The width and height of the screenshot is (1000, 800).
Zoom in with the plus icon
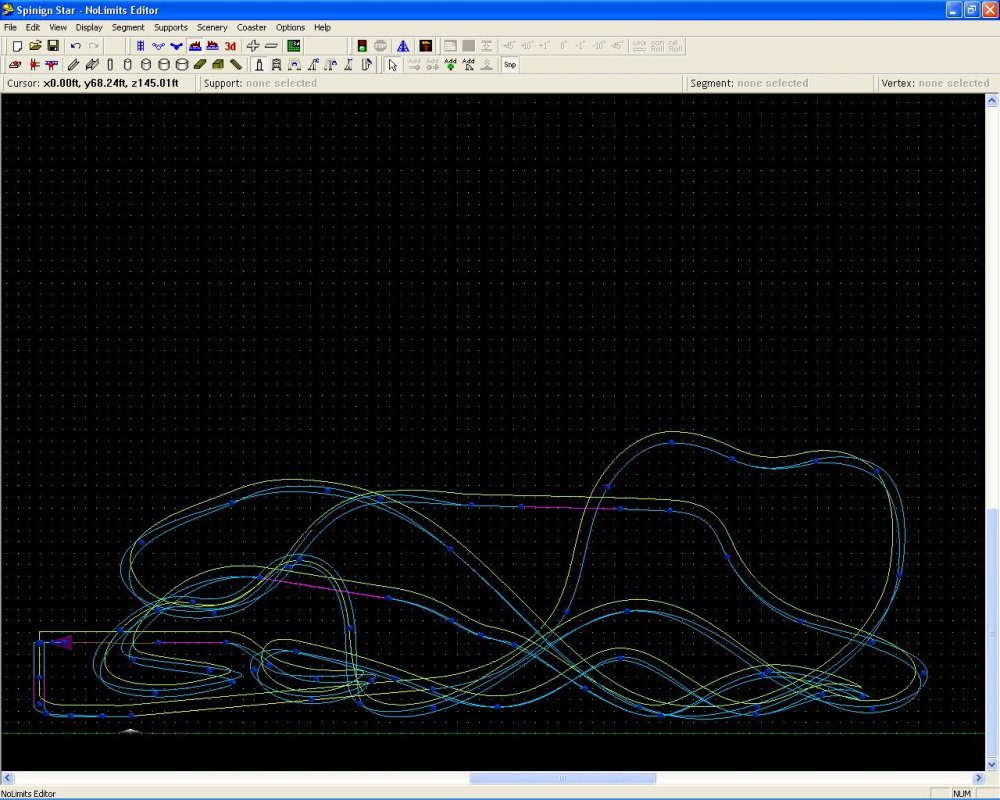(253, 46)
